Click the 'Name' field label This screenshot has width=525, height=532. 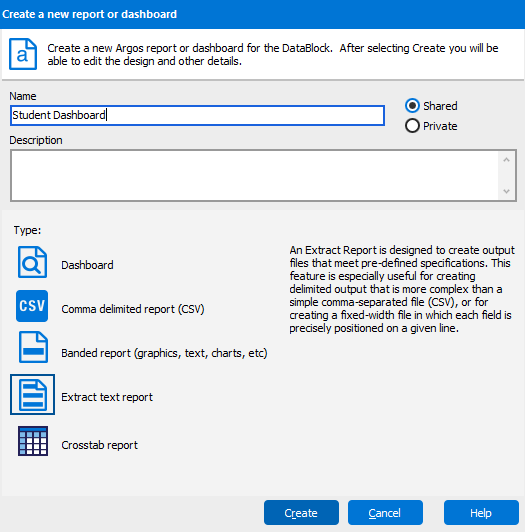pos(23,96)
